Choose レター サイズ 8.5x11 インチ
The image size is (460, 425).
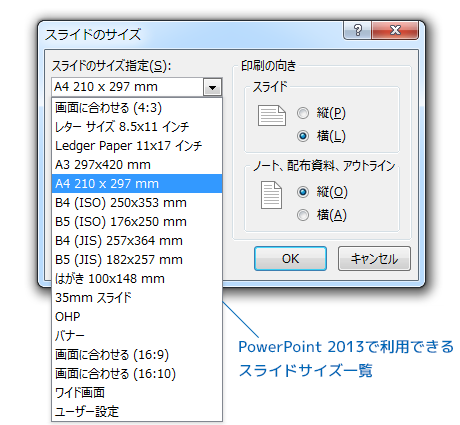pyautogui.click(x=137, y=127)
